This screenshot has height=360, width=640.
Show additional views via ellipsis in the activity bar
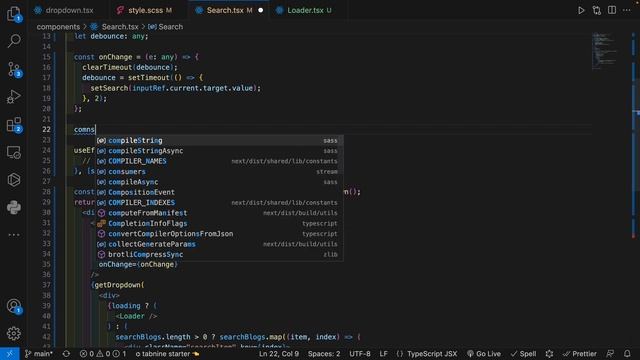(x=14, y=235)
